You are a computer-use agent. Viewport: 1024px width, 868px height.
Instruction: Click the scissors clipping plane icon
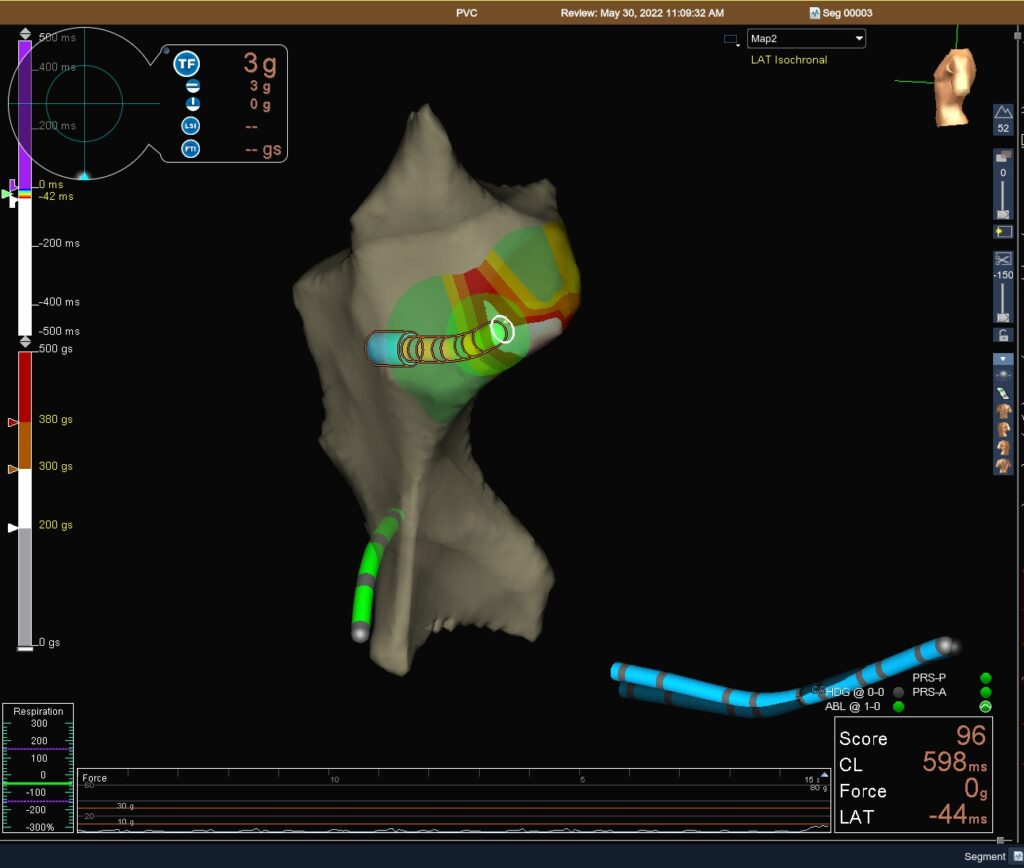(x=1003, y=258)
